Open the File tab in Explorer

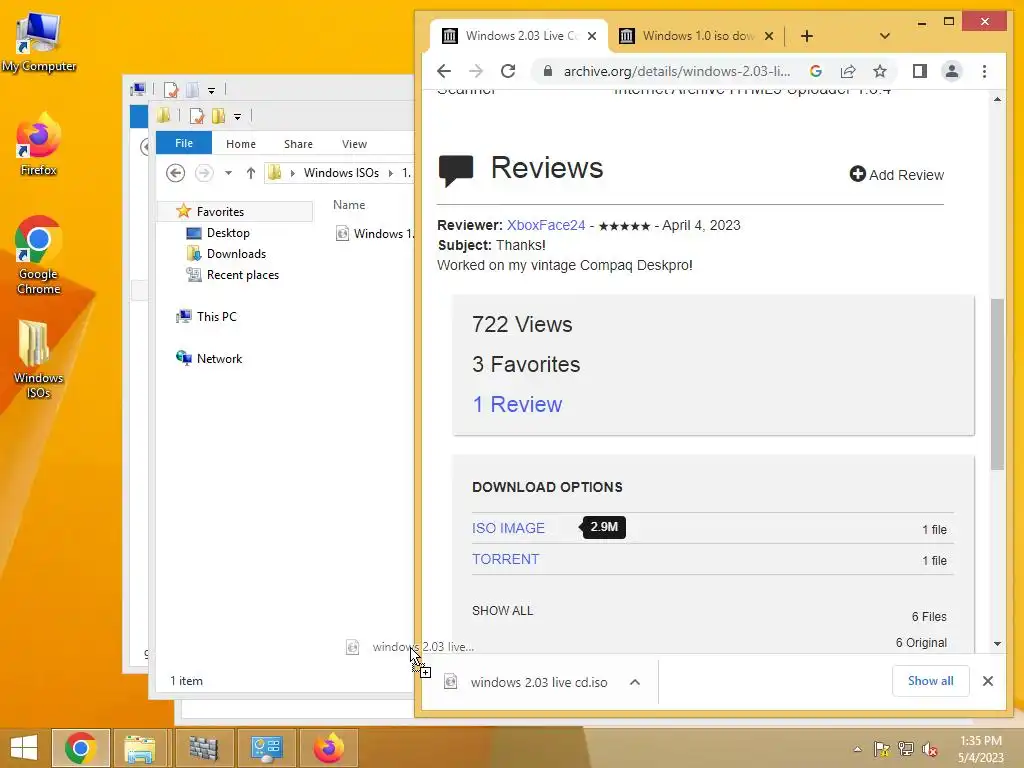(184, 143)
